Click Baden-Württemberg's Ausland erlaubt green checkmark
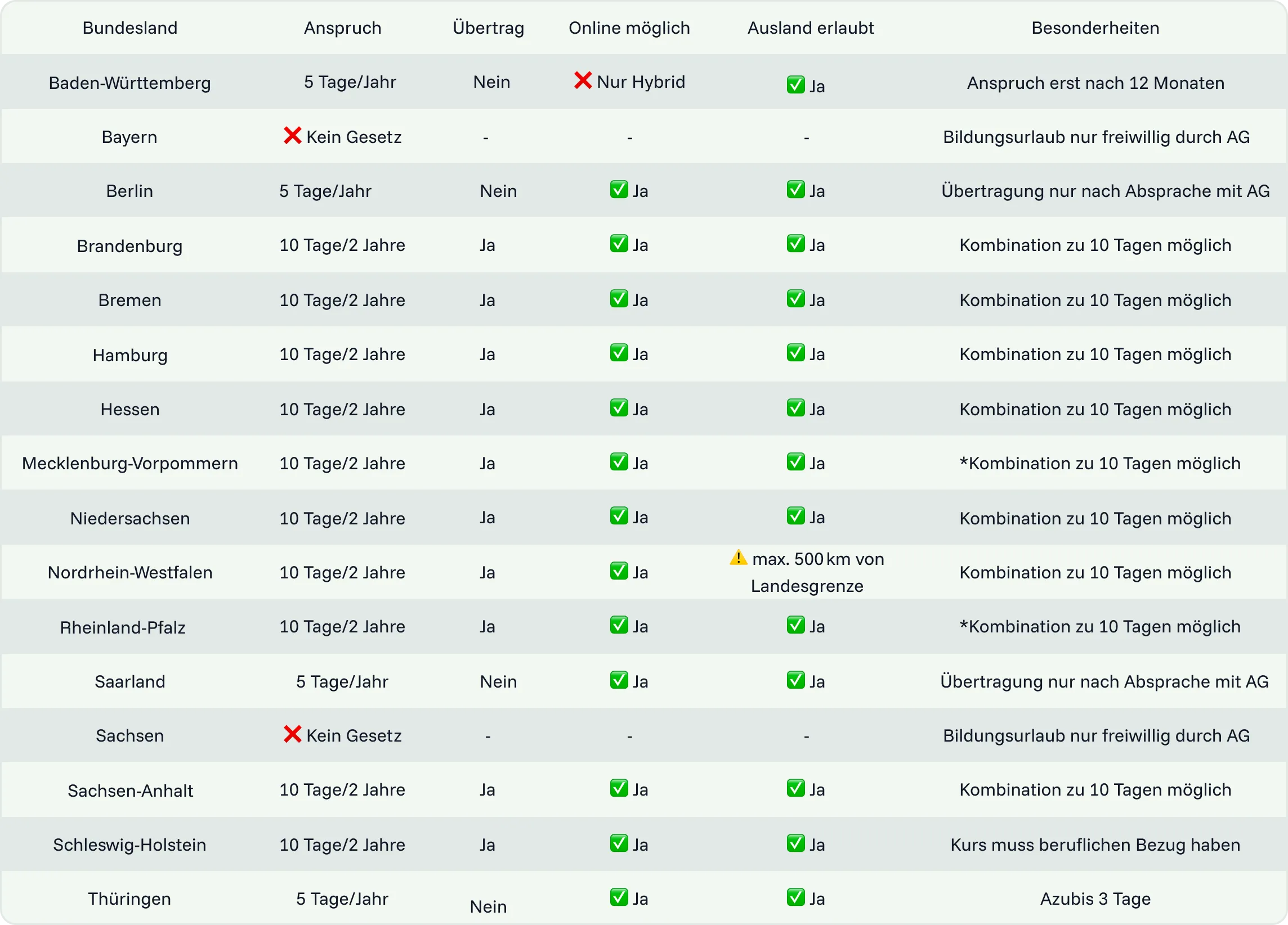 (795, 84)
